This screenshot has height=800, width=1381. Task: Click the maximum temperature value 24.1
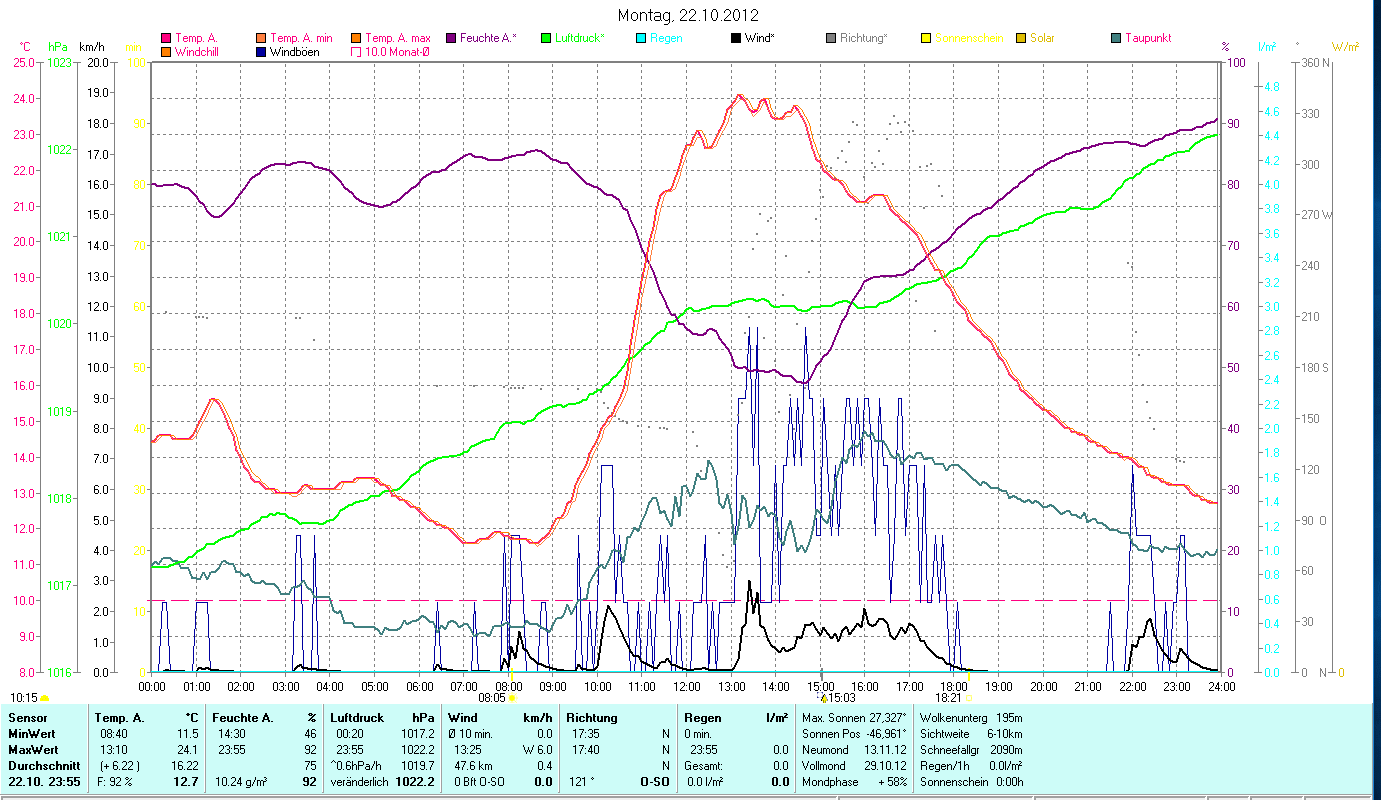[x=189, y=749]
